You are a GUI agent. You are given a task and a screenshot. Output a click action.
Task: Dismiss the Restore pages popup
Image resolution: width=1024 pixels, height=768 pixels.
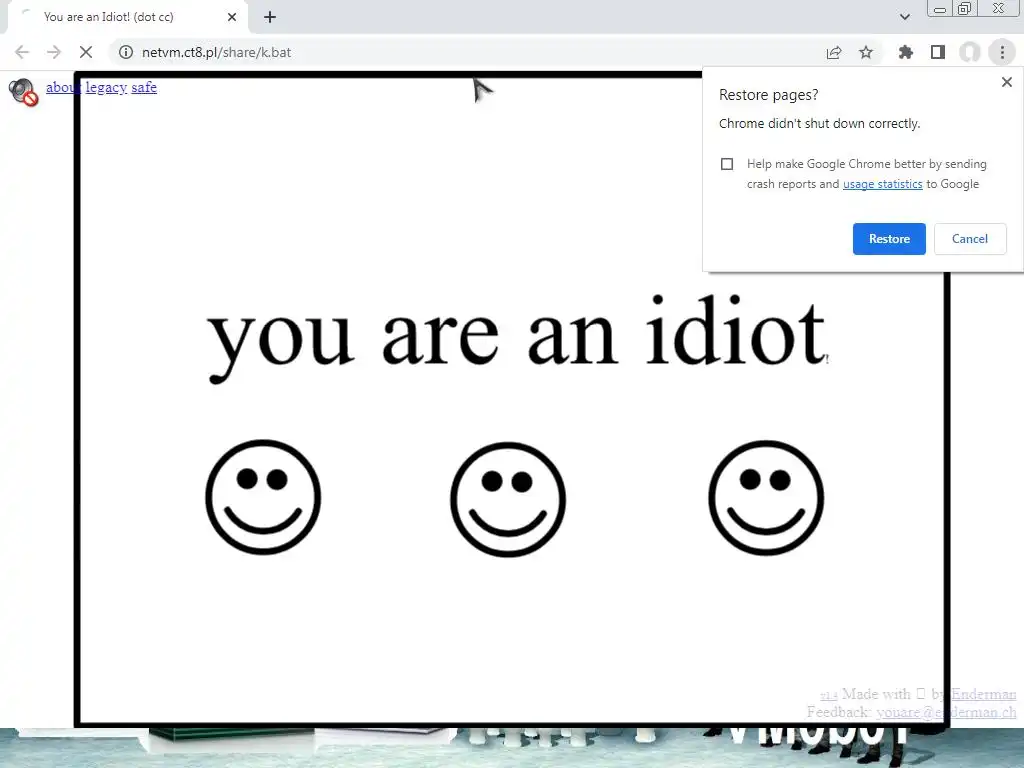point(1006,82)
